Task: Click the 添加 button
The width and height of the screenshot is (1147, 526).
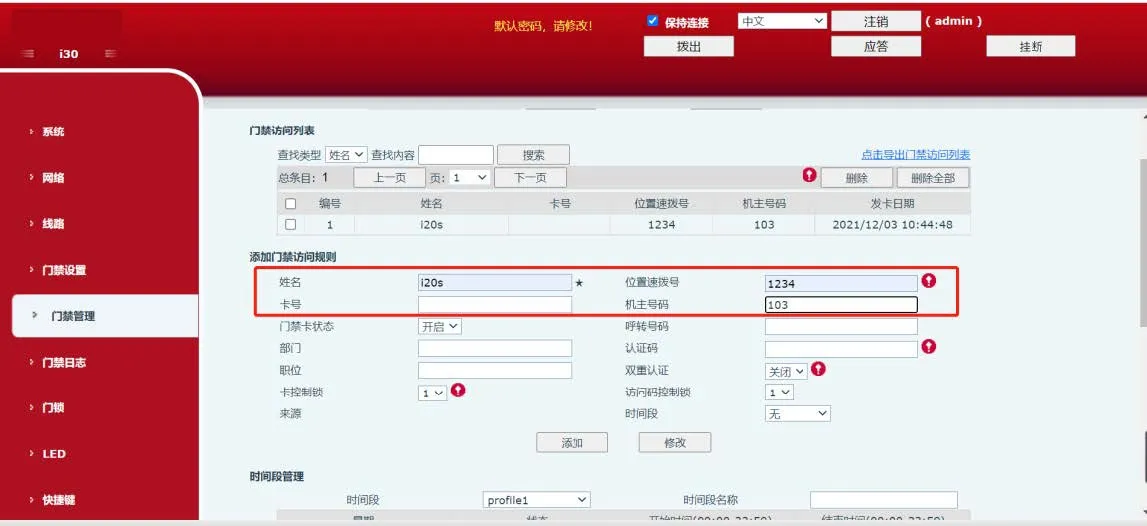Action: pyautogui.click(x=572, y=443)
